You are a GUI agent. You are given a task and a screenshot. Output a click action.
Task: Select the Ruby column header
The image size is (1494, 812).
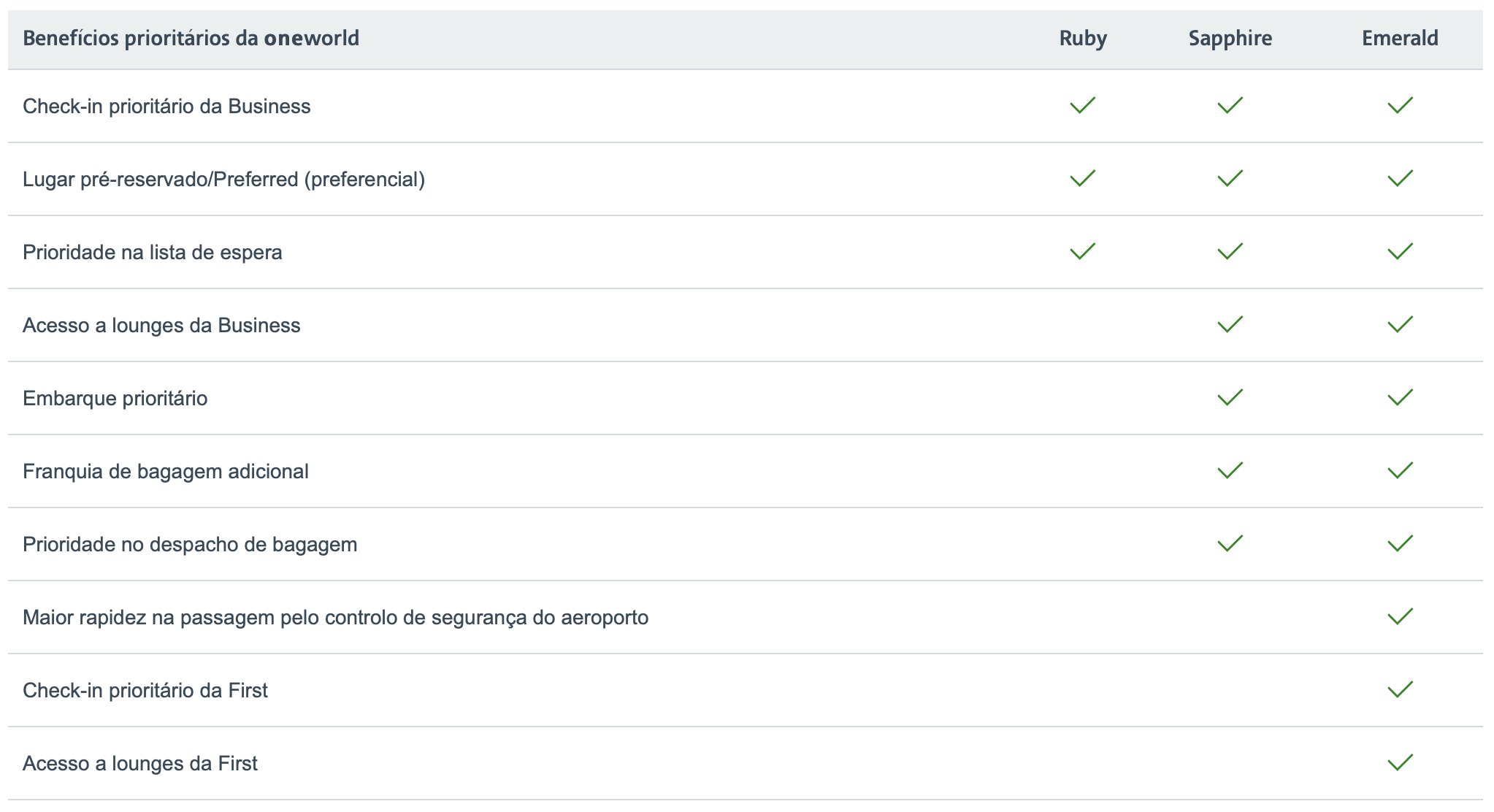click(1083, 39)
